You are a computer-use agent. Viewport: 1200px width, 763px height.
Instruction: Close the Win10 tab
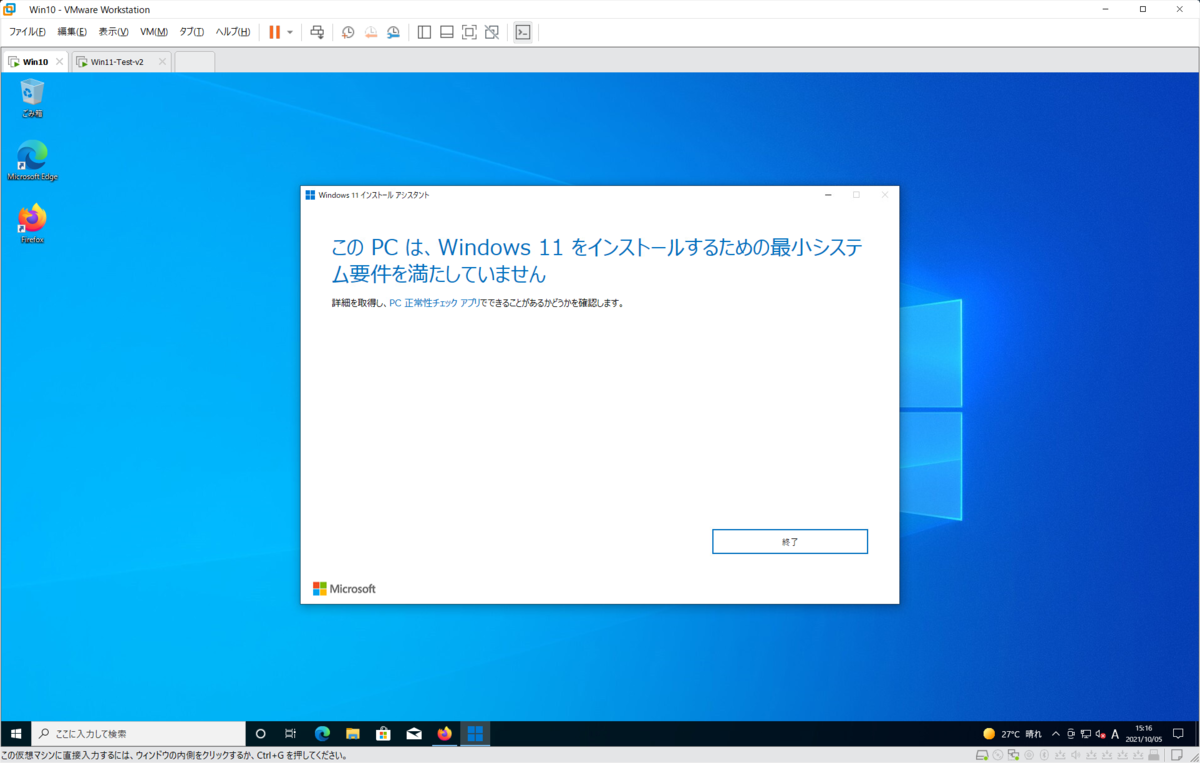[60, 62]
